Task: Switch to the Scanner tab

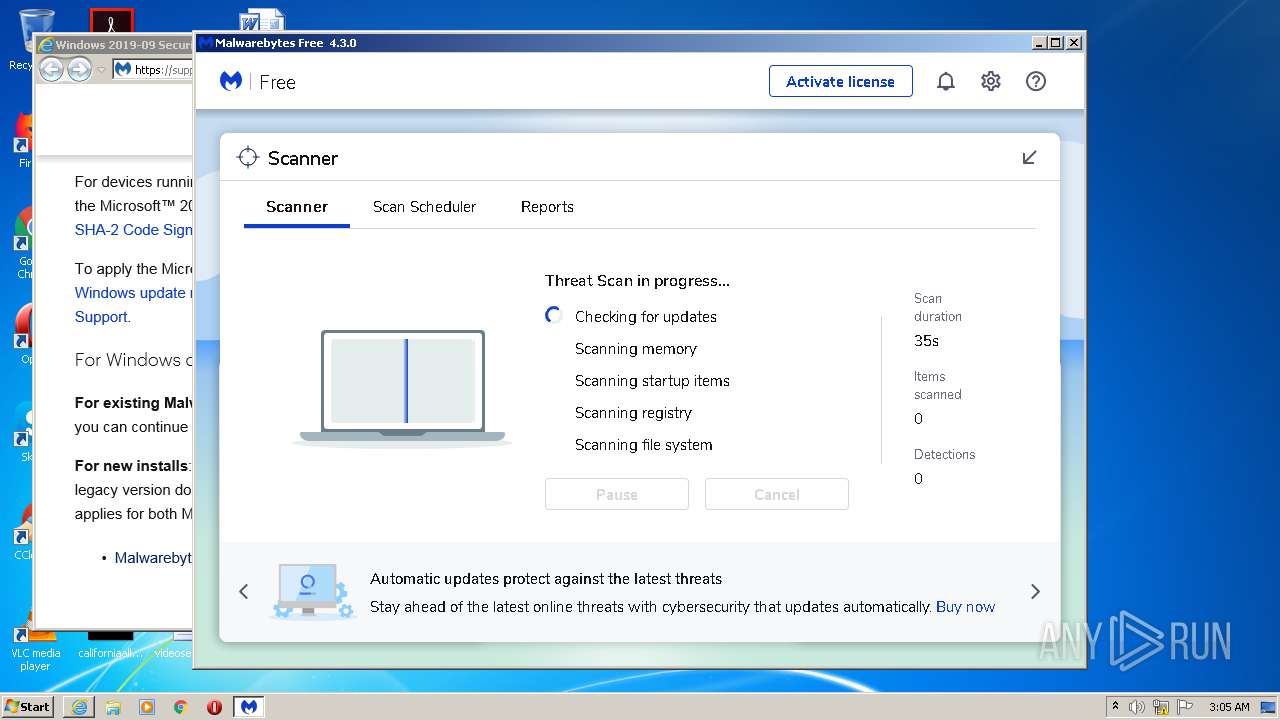Action: pyautogui.click(x=297, y=207)
